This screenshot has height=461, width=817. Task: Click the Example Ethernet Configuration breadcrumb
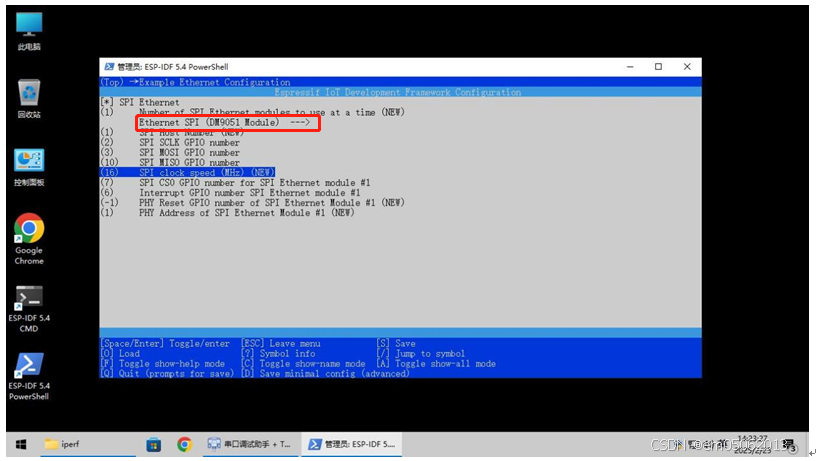click(215, 82)
